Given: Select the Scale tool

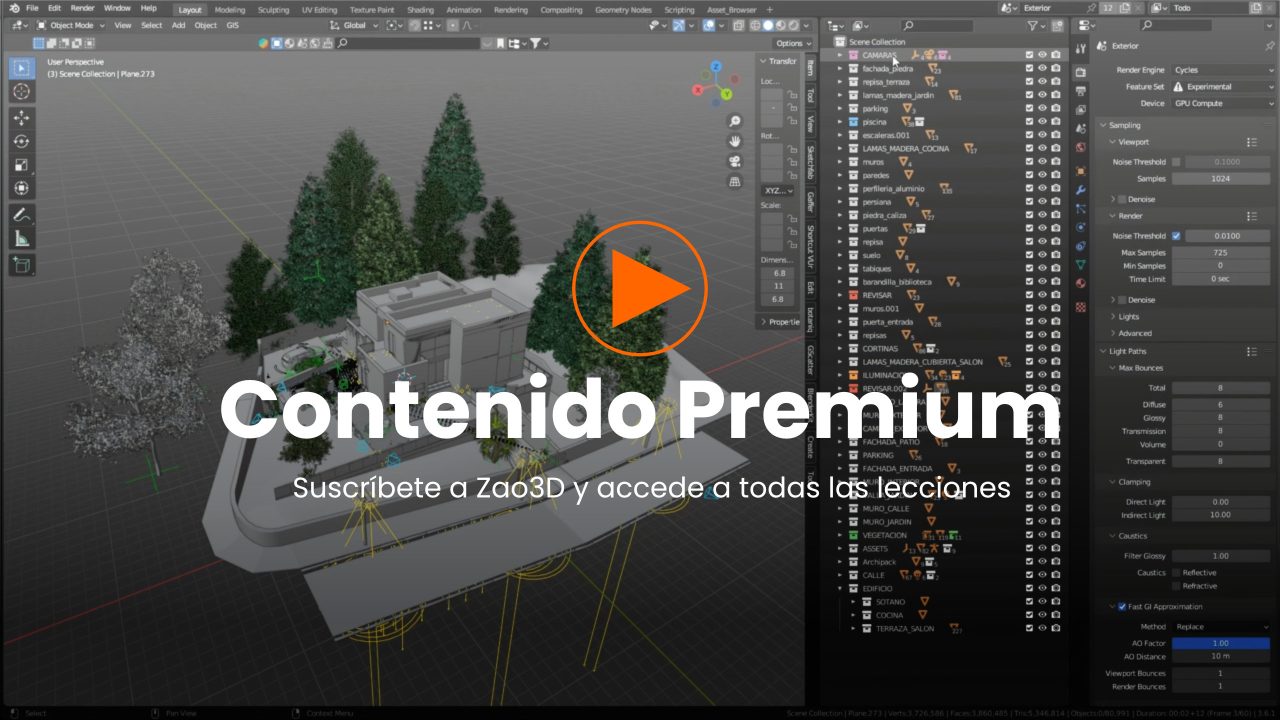Looking at the screenshot, I should click(x=20, y=165).
